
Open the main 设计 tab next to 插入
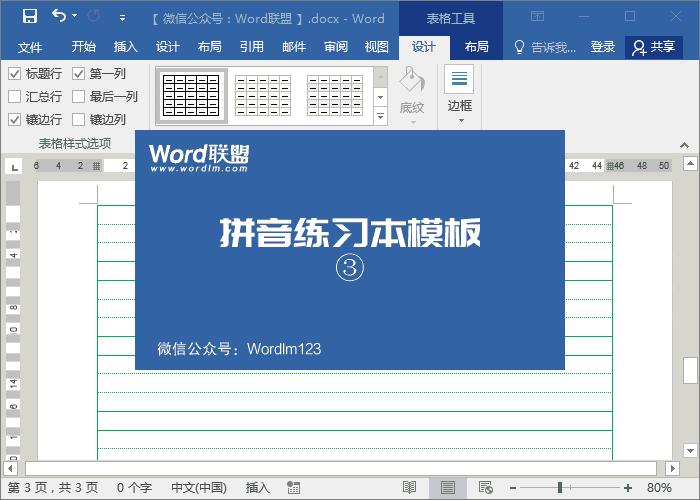coord(167,47)
